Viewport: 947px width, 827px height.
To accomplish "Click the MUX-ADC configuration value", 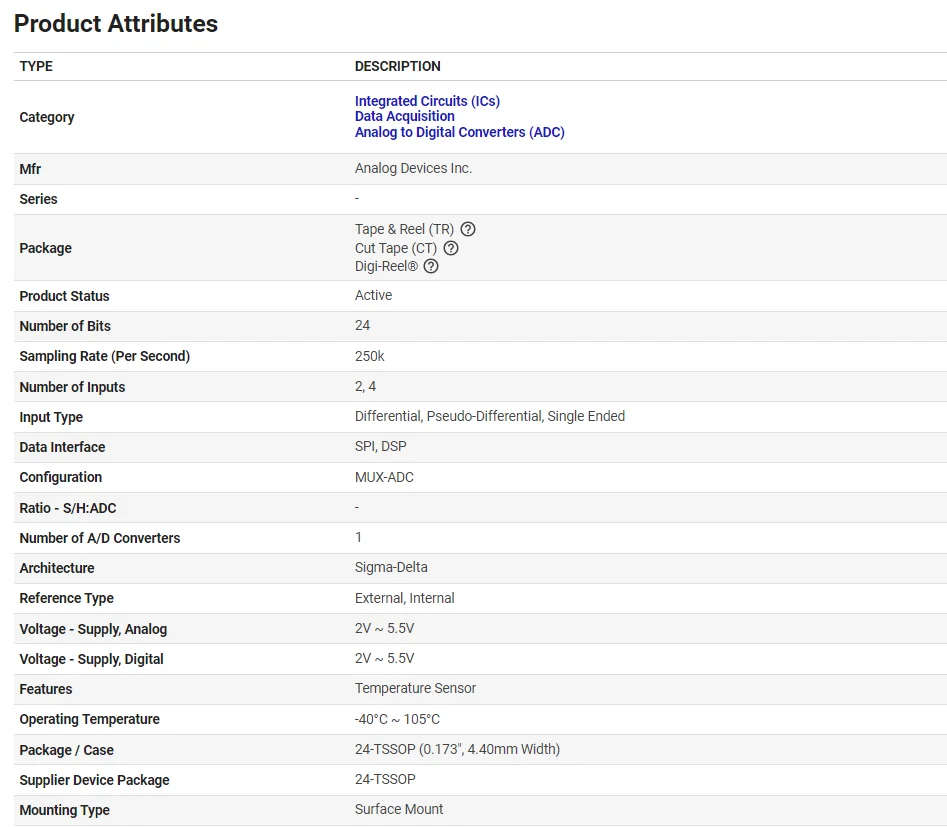I will pyautogui.click(x=384, y=477).
